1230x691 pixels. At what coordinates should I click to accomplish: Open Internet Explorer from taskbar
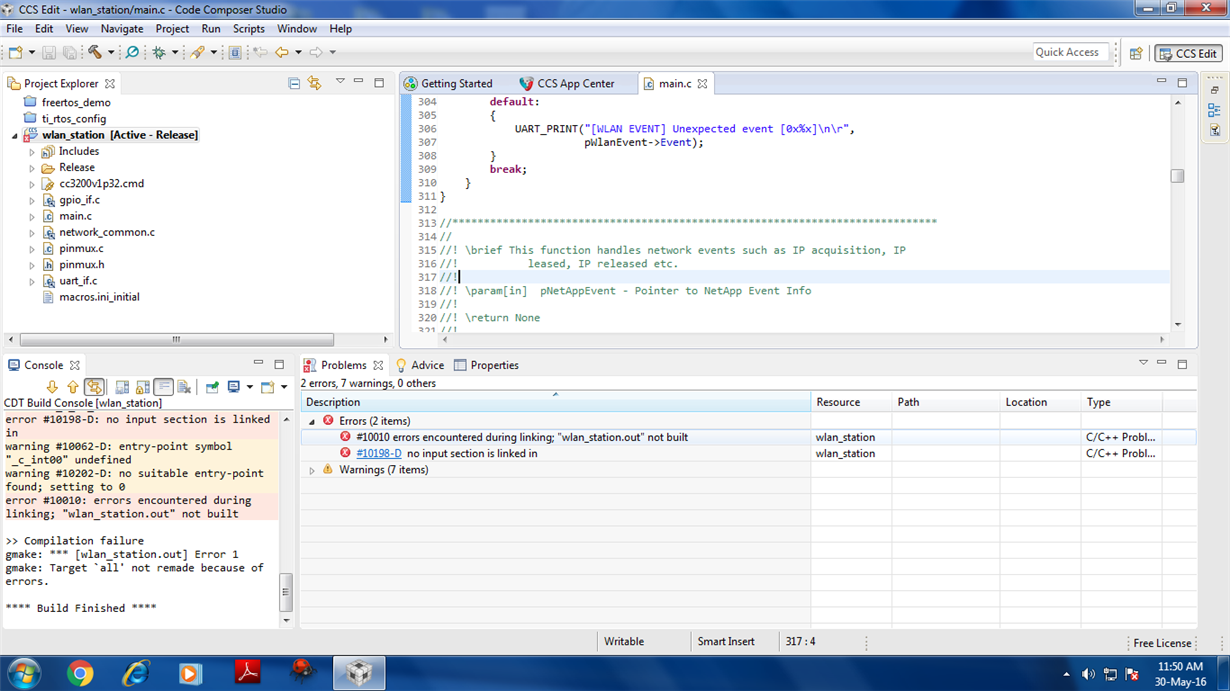[135, 673]
